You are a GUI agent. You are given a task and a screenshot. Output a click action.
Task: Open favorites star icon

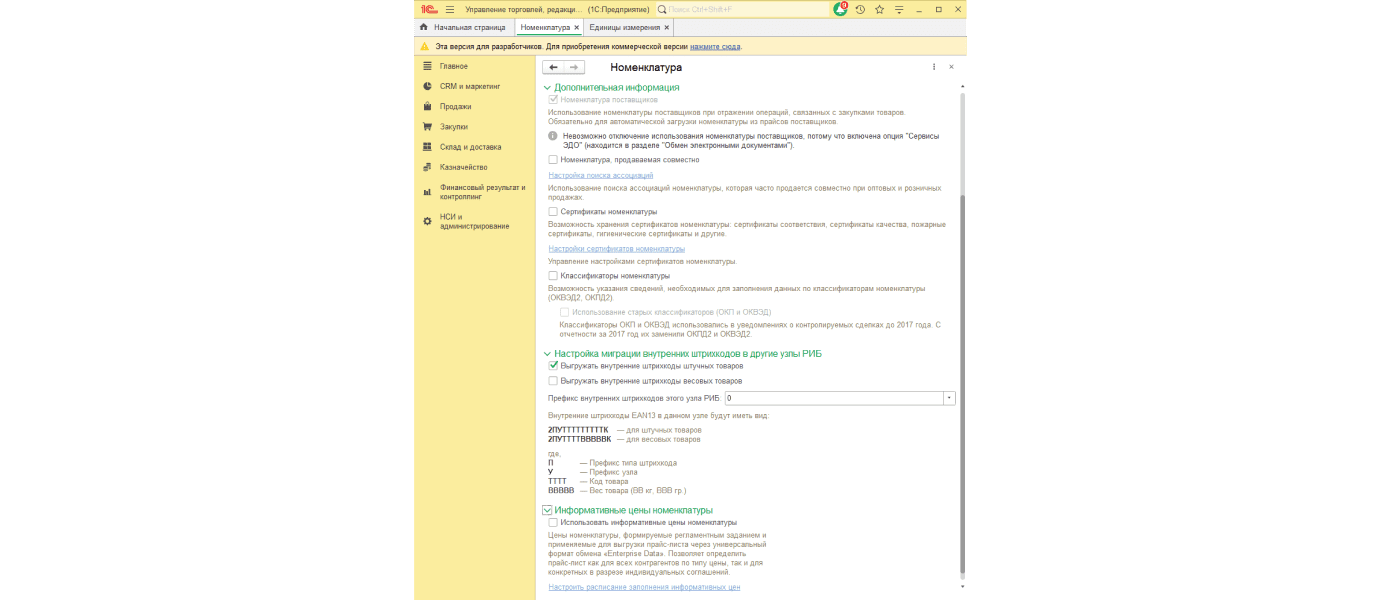(x=879, y=9)
